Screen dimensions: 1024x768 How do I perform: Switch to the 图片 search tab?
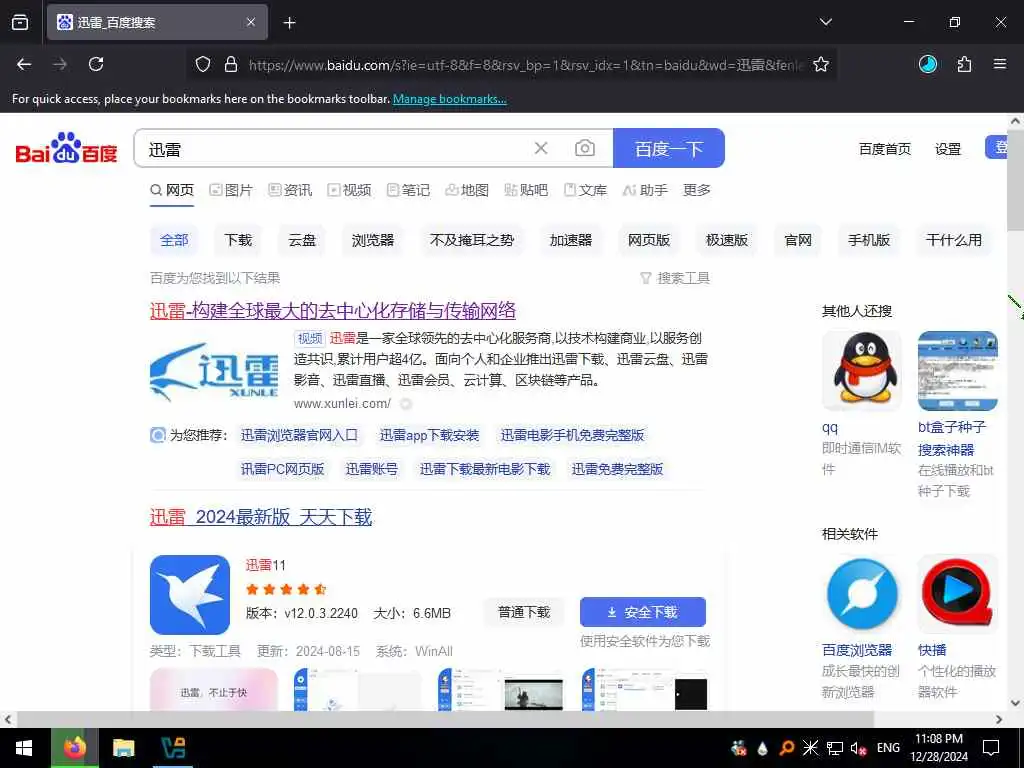231,190
